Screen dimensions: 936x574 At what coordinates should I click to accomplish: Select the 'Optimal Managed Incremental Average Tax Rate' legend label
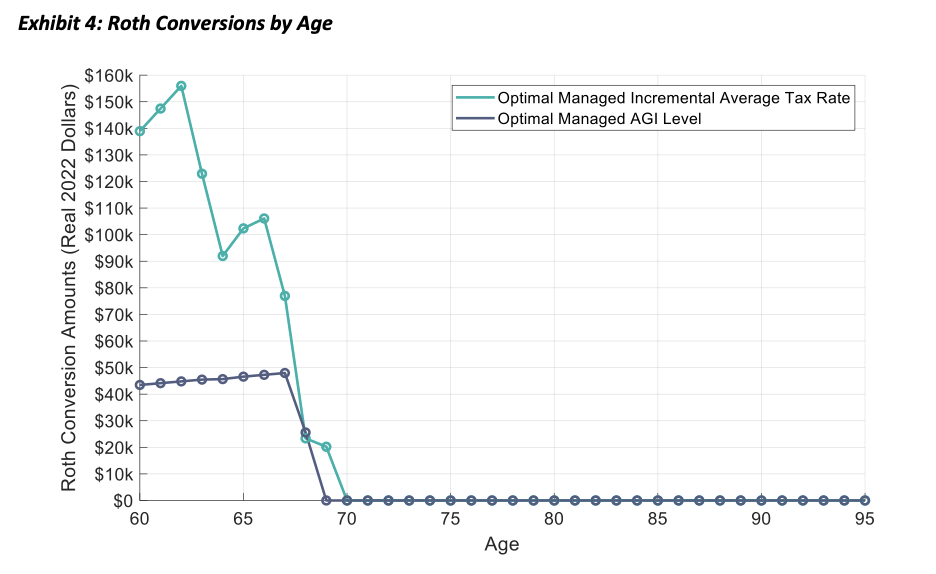tap(673, 98)
